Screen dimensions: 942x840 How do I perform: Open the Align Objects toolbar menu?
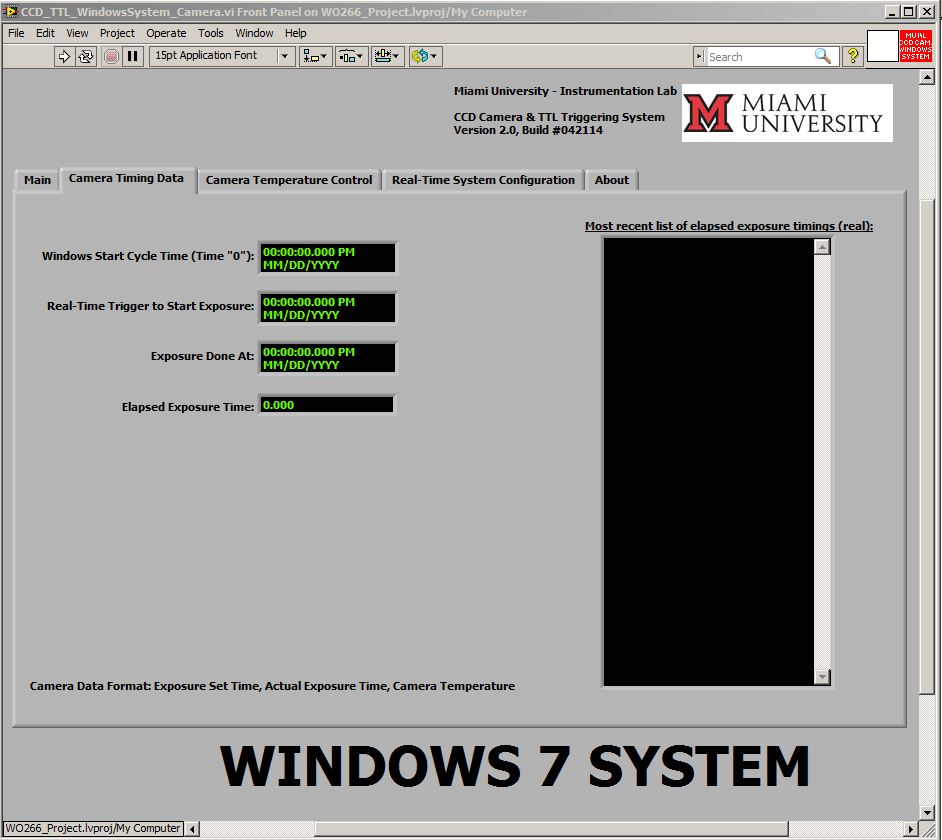point(315,56)
